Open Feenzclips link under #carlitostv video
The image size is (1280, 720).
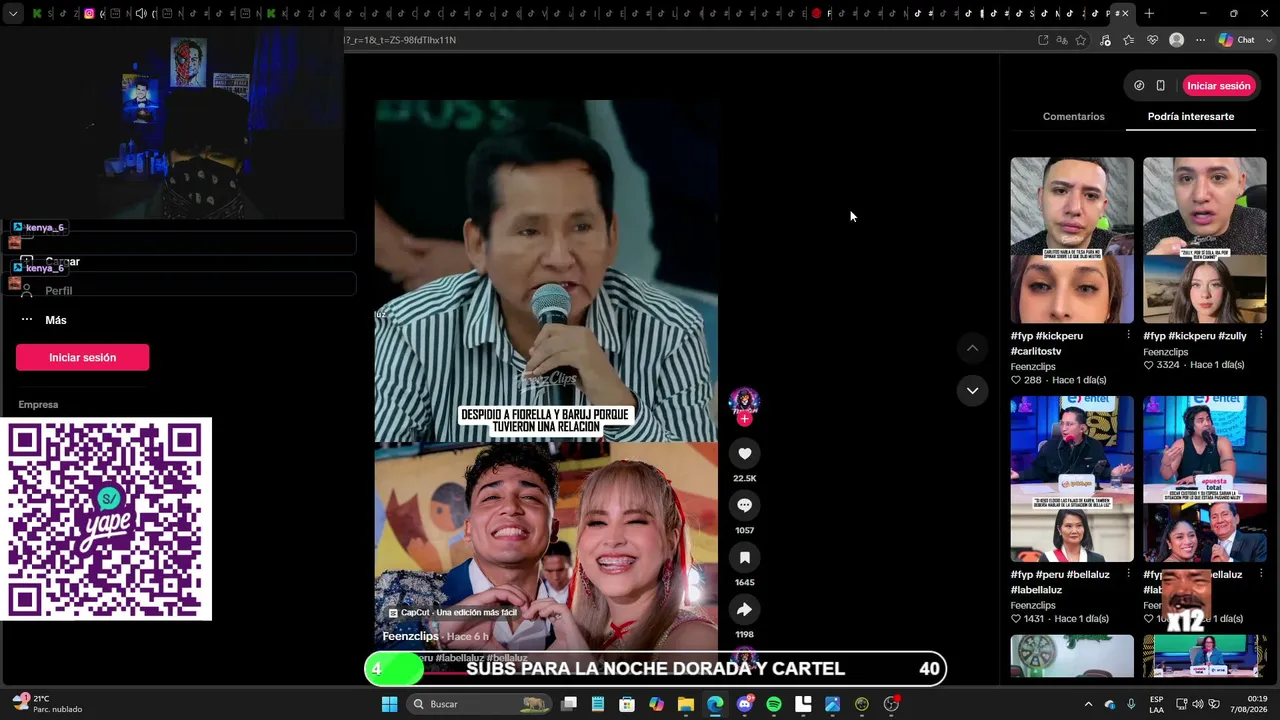1033,367
